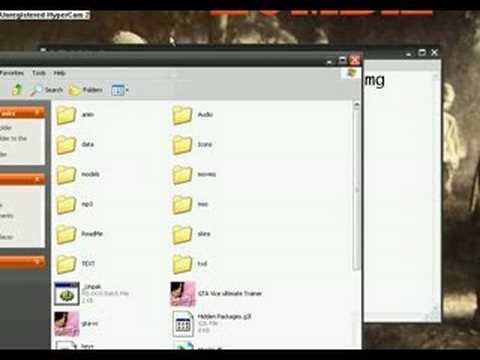Maximize the background window behind Explorer
The width and height of the screenshot is (480, 360).
422,53
